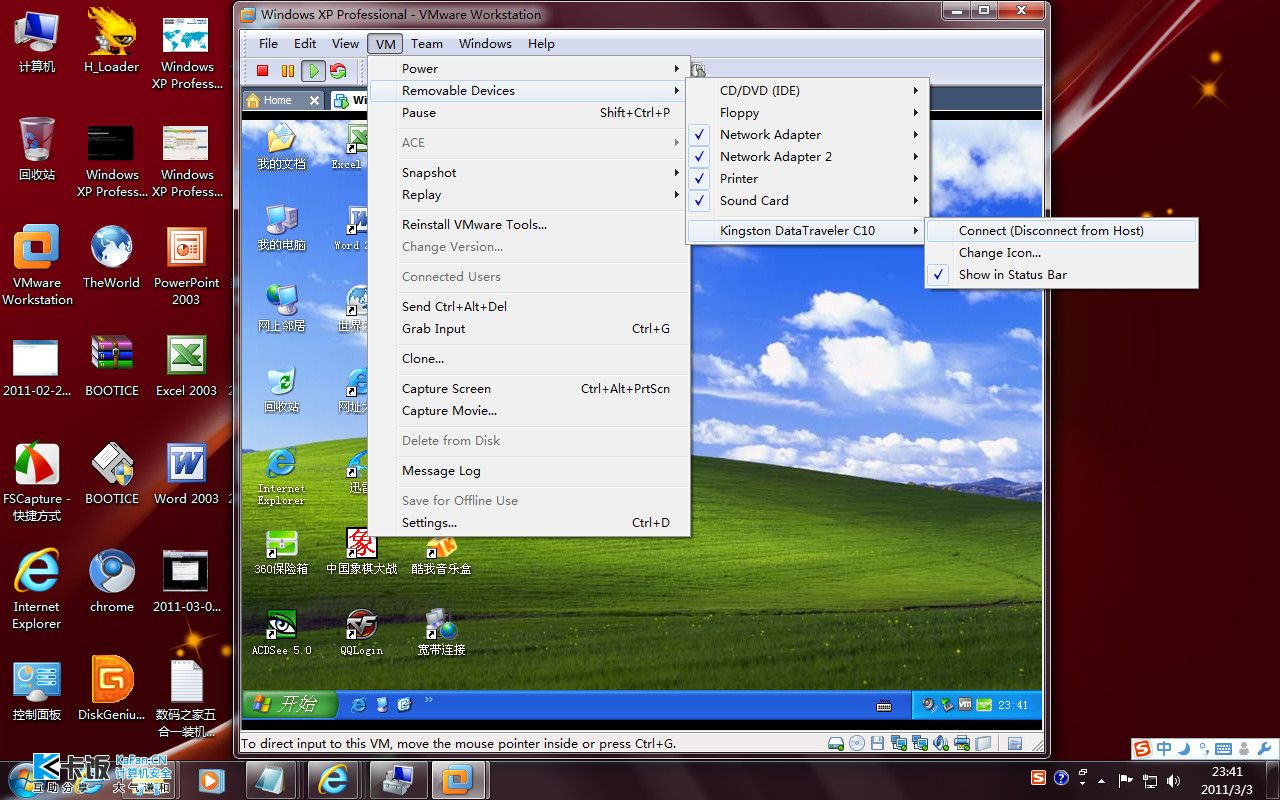The image size is (1280, 800).
Task: Choose Change Icon... entry
Action: coord(1061,252)
